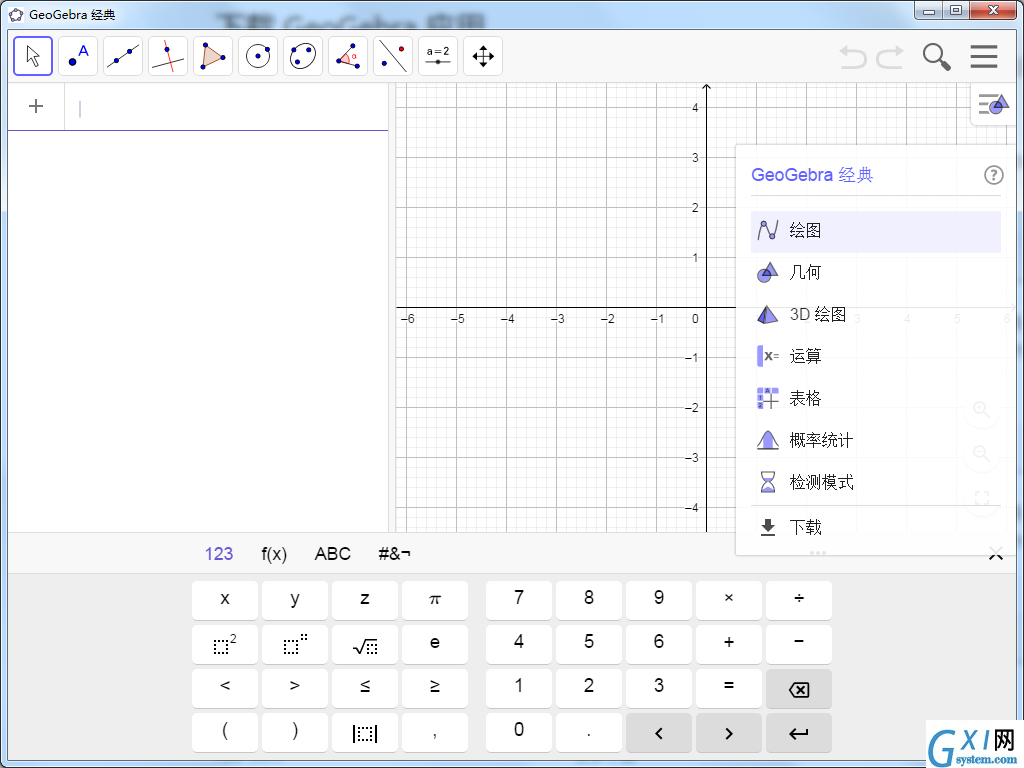Select the Circle with Center tool

258,56
